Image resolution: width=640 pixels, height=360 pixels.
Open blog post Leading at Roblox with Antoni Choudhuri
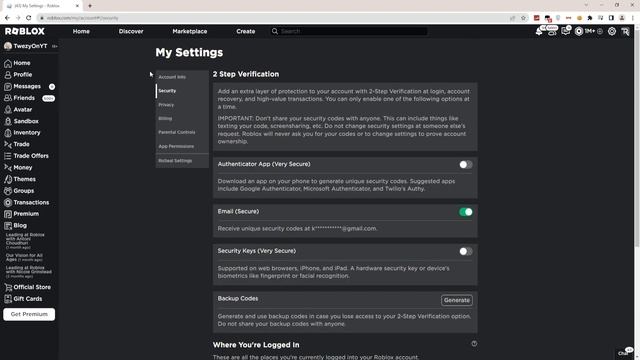pos(25,241)
